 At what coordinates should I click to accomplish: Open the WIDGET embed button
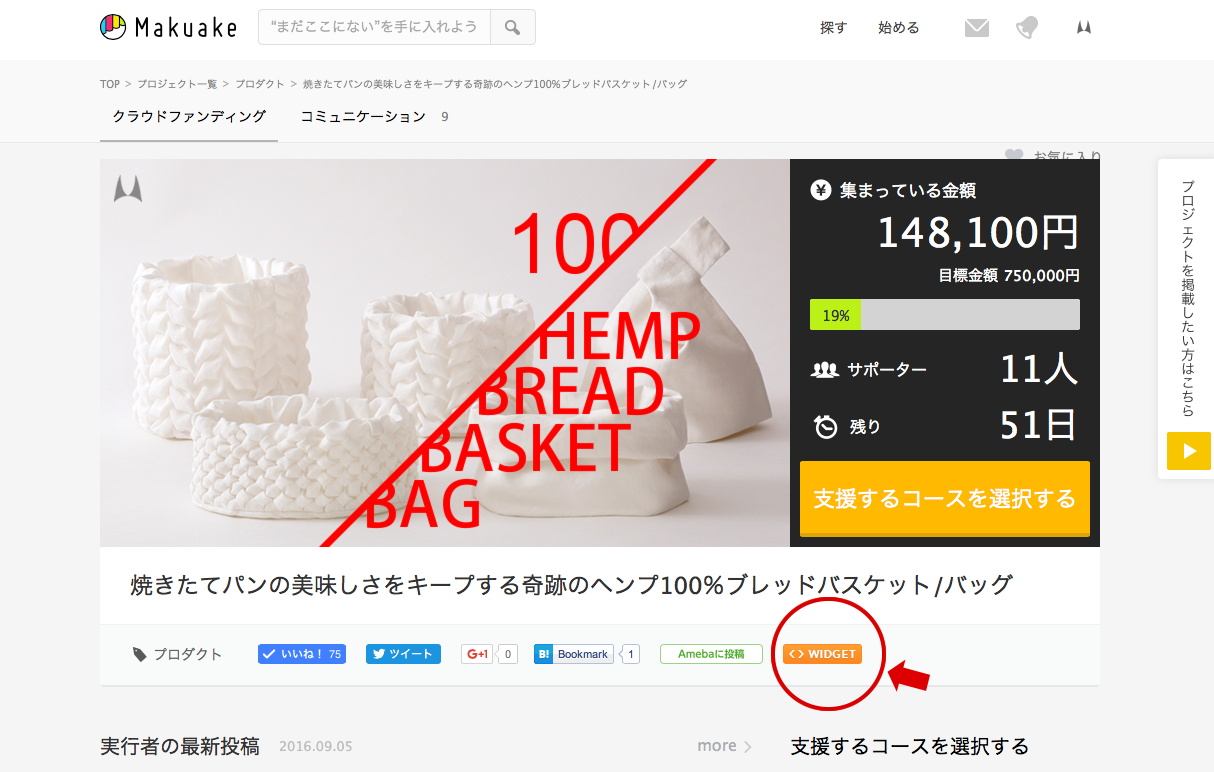pyautogui.click(x=822, y=654)
